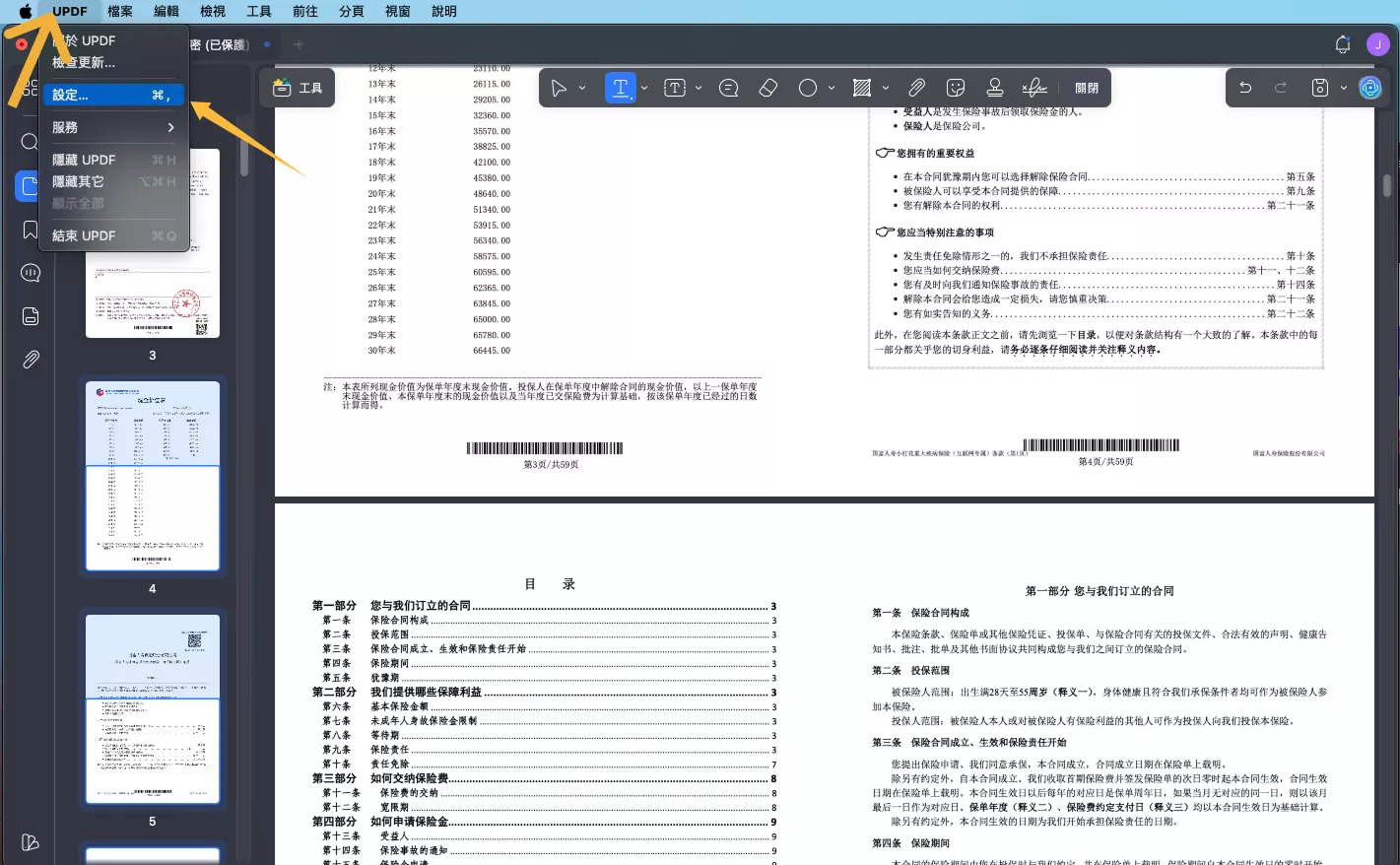This screenshot has width=1400, height=865.
Task: Open the 工具 menu in menu bar
Action: click(259, 11)
